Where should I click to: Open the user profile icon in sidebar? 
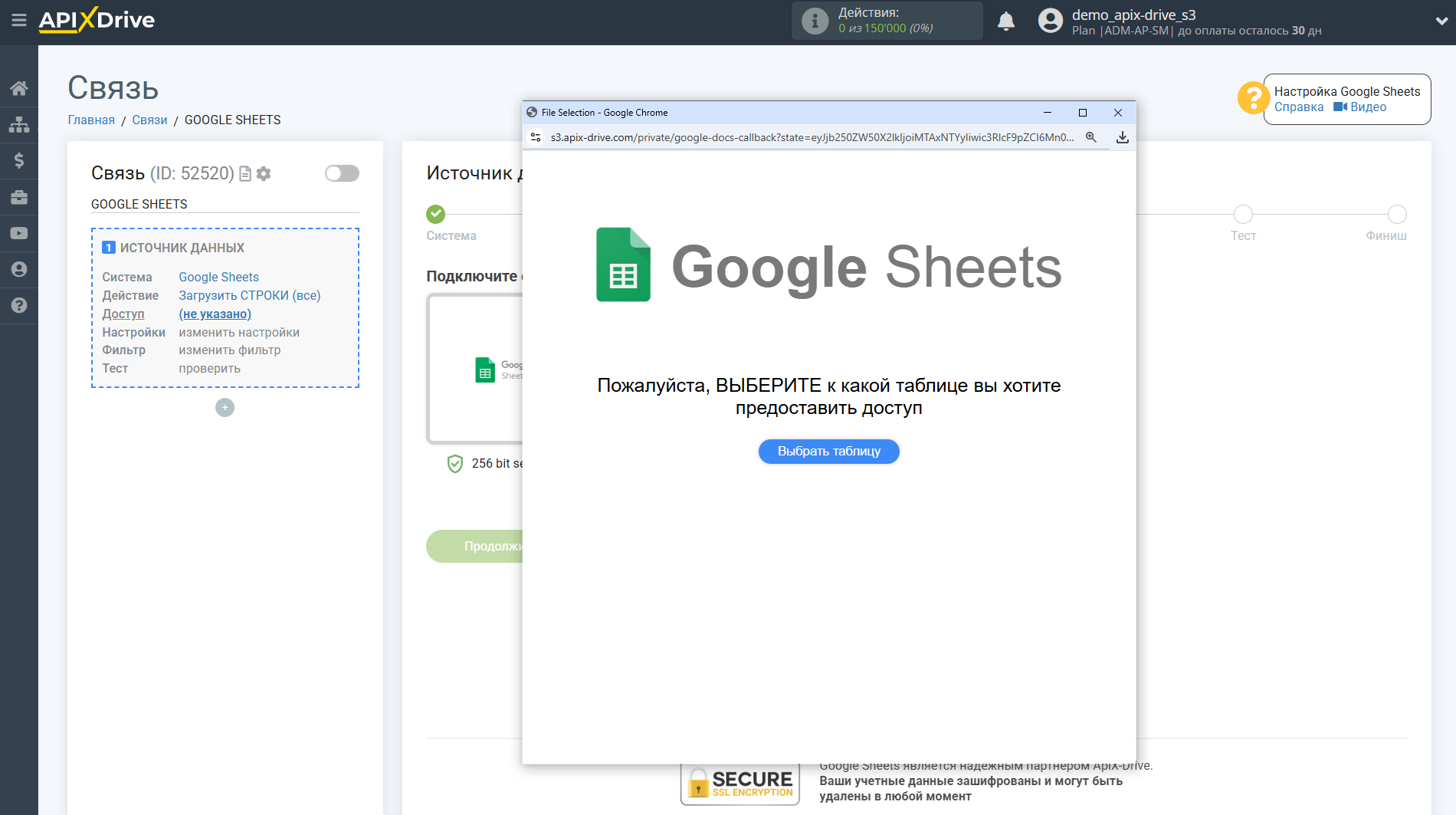(19, 269)
